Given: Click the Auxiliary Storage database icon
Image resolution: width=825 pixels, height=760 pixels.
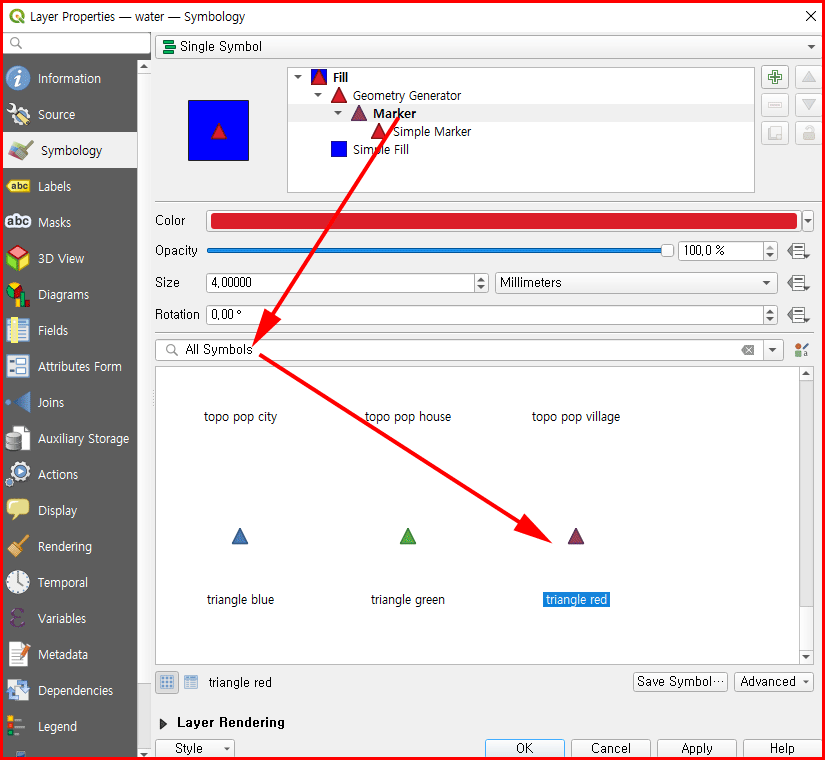Looking at the screenshot, I should click(18, 438).
